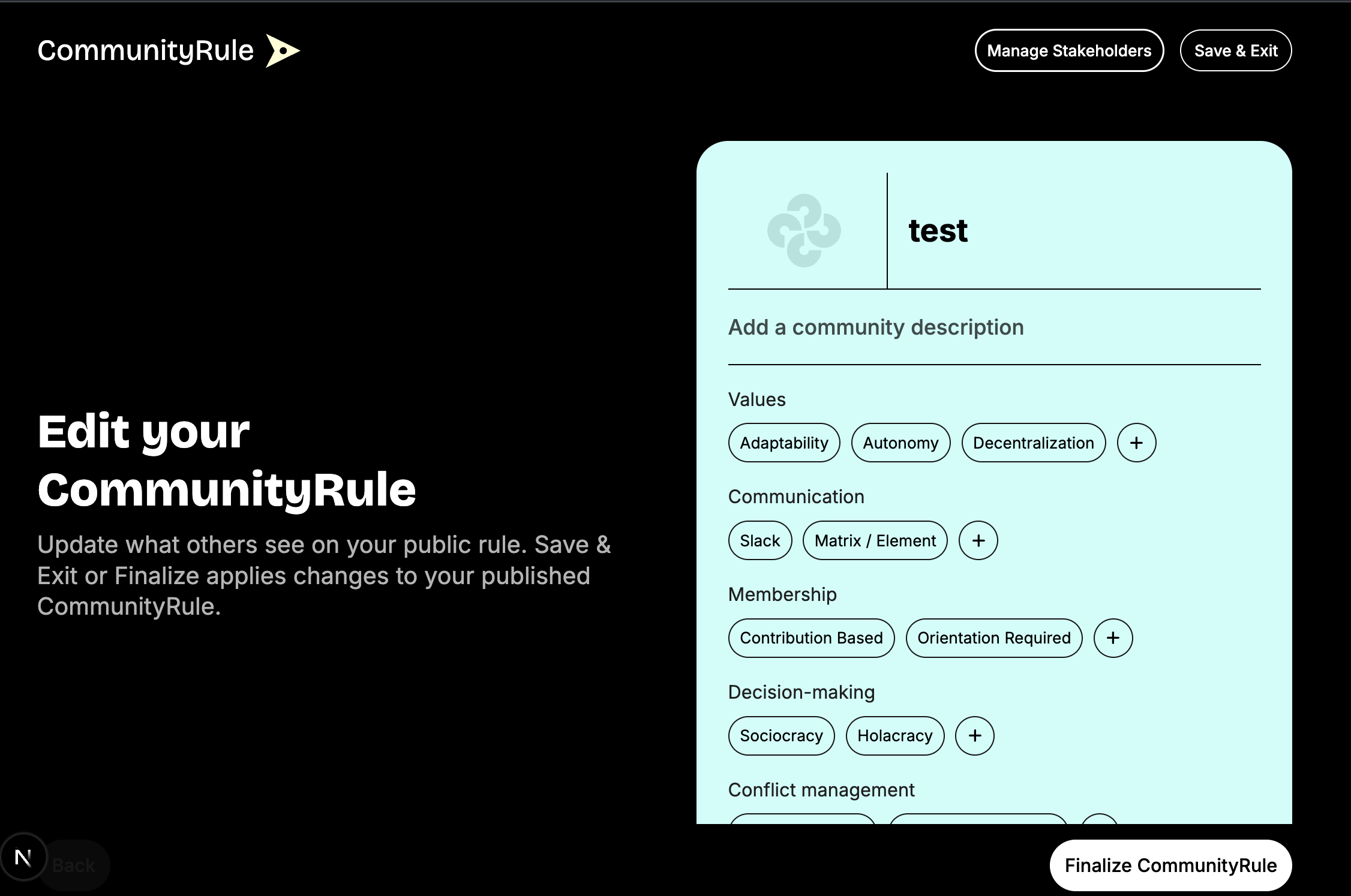This screenshot has height=896, width=1351.
Task: Click the CommunityRule arrow logo icon
Action: tap(283, 50)
